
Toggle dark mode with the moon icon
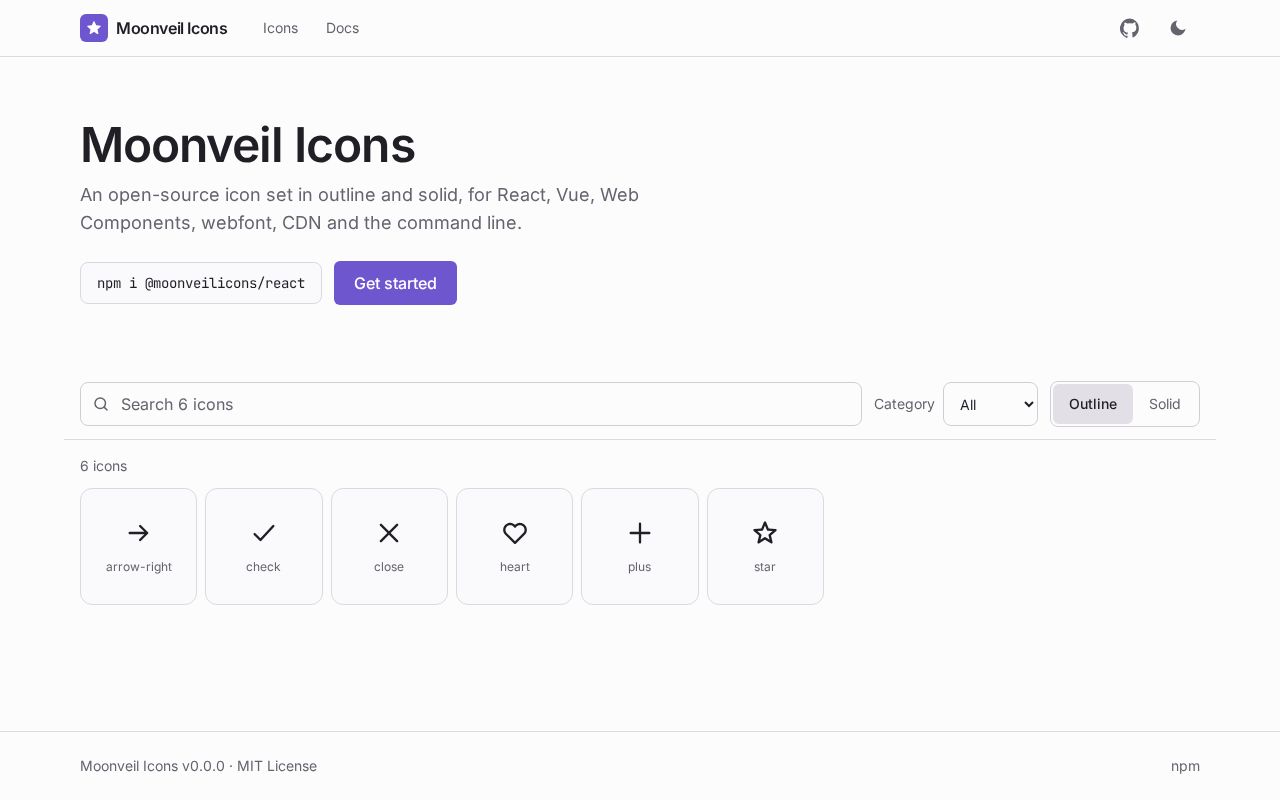[1178, 28]
